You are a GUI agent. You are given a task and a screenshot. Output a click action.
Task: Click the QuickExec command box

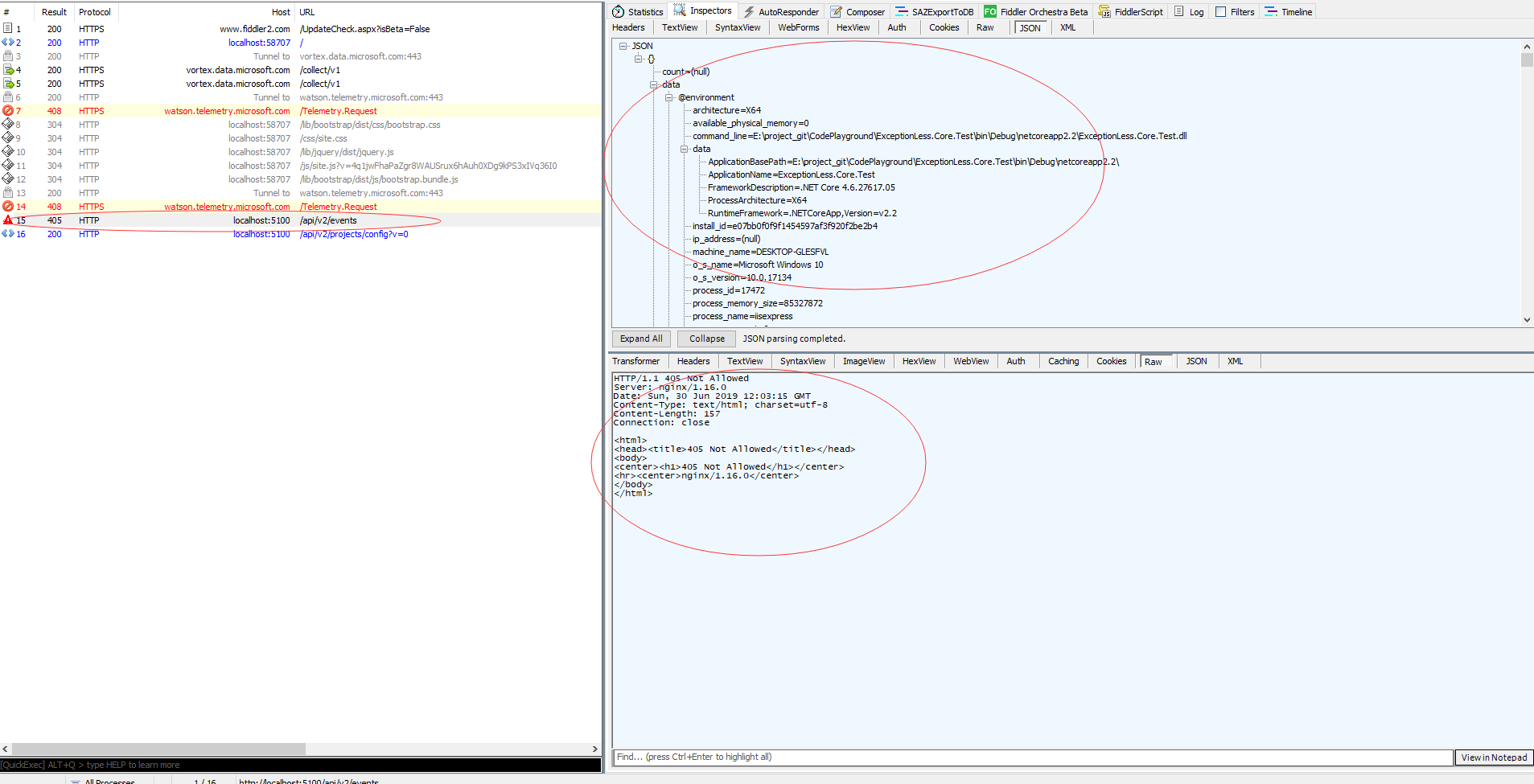[x=301, y=765]
